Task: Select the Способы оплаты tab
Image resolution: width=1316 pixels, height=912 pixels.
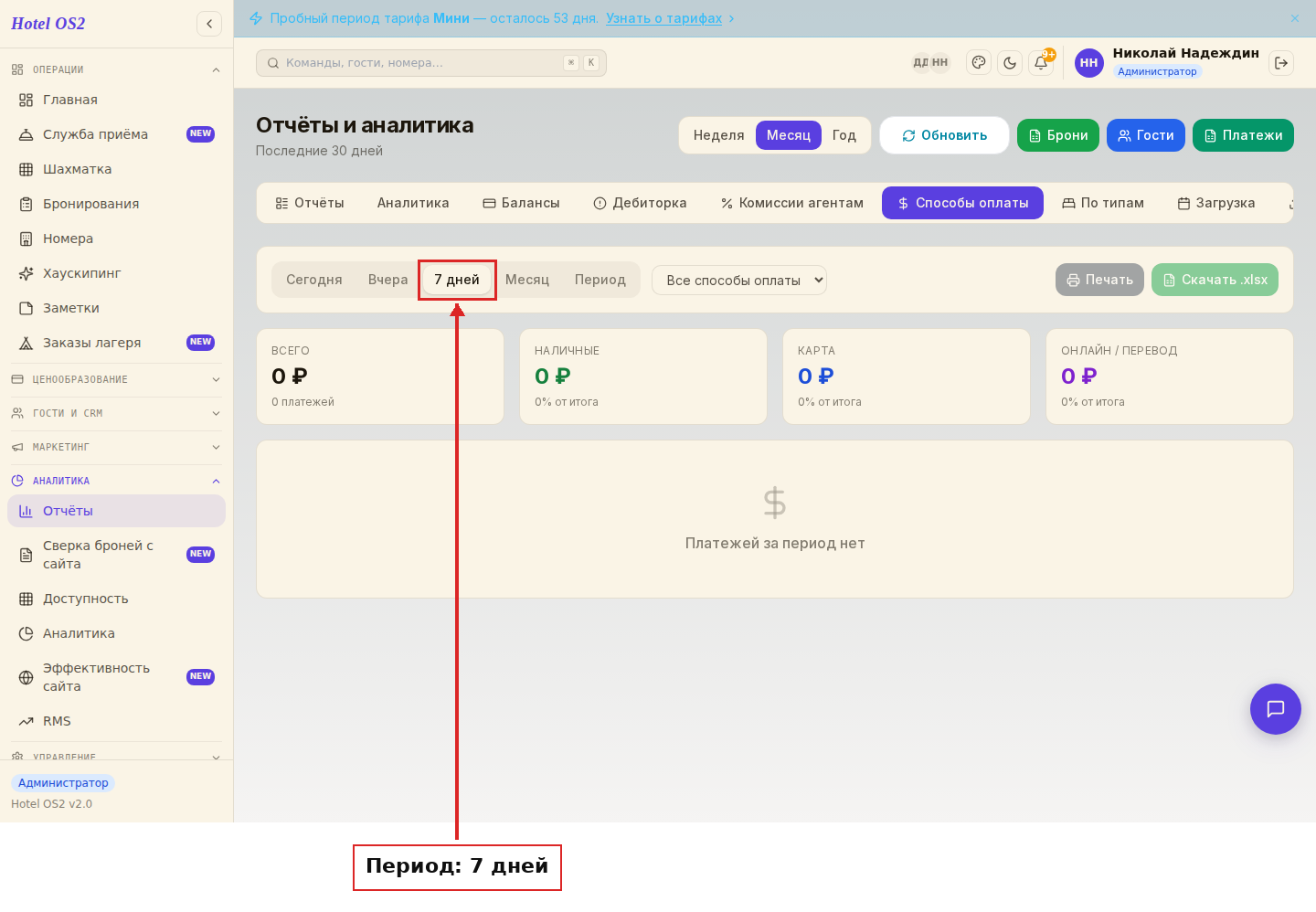Action: 962,203
